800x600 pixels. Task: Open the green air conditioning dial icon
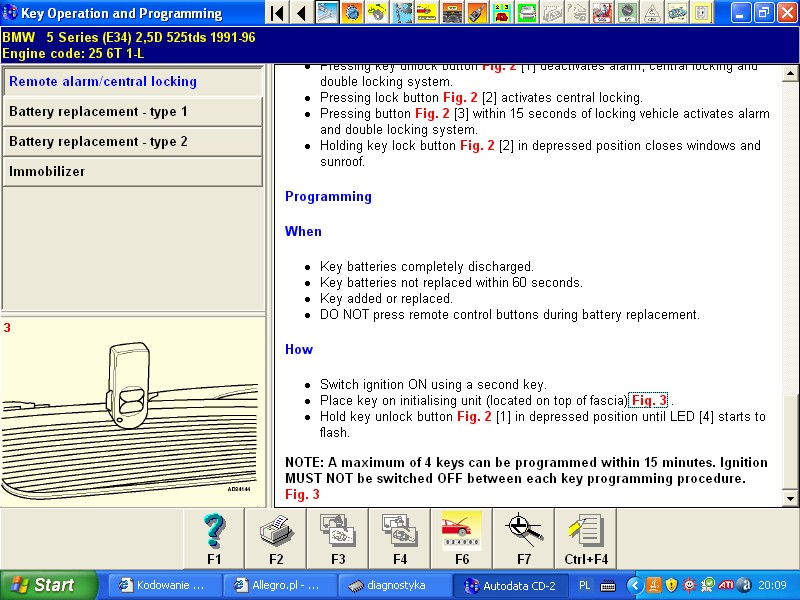tap(627, 13)
